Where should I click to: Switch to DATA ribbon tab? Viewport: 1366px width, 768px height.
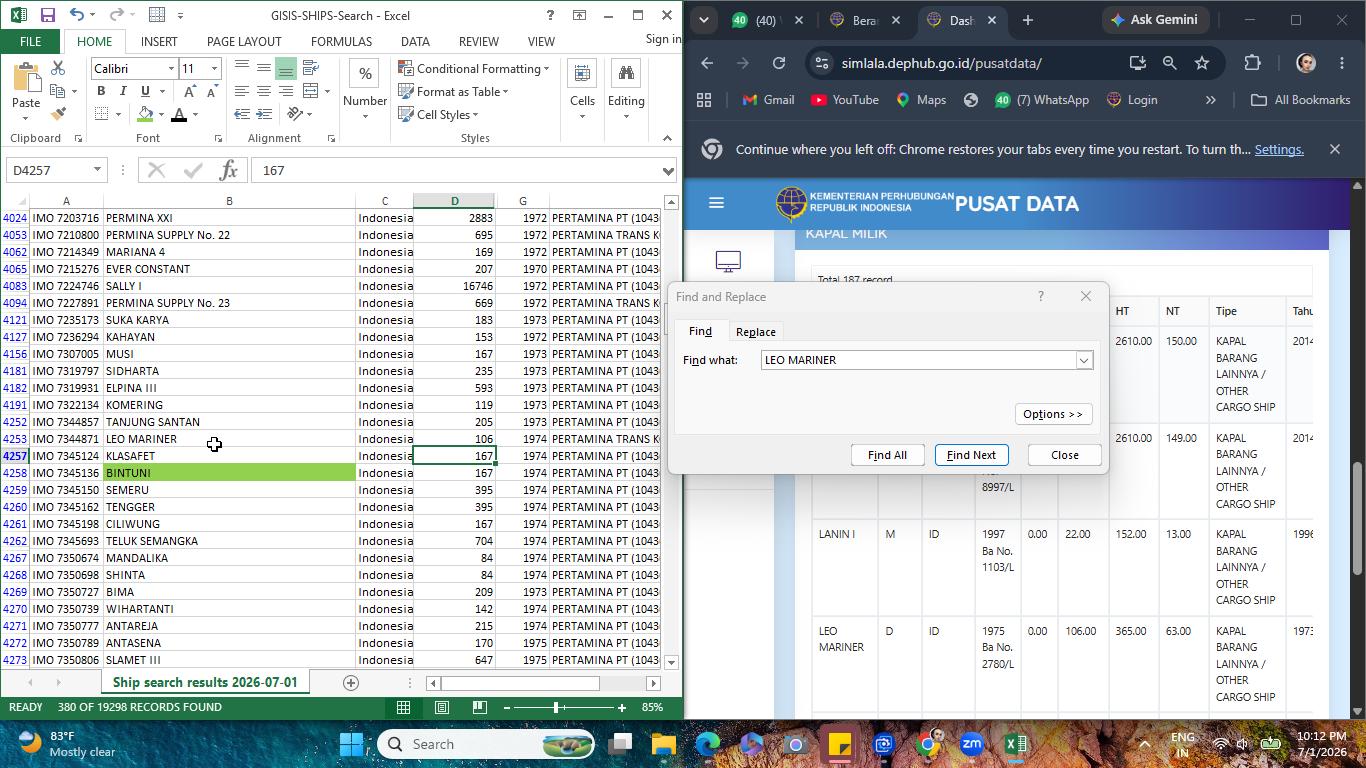[x=415, y=41]
